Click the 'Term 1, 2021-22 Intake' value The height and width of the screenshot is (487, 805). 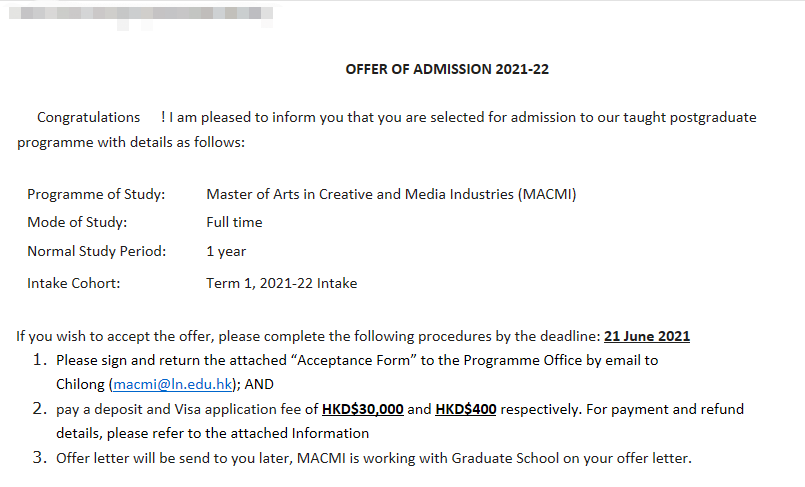281,283
